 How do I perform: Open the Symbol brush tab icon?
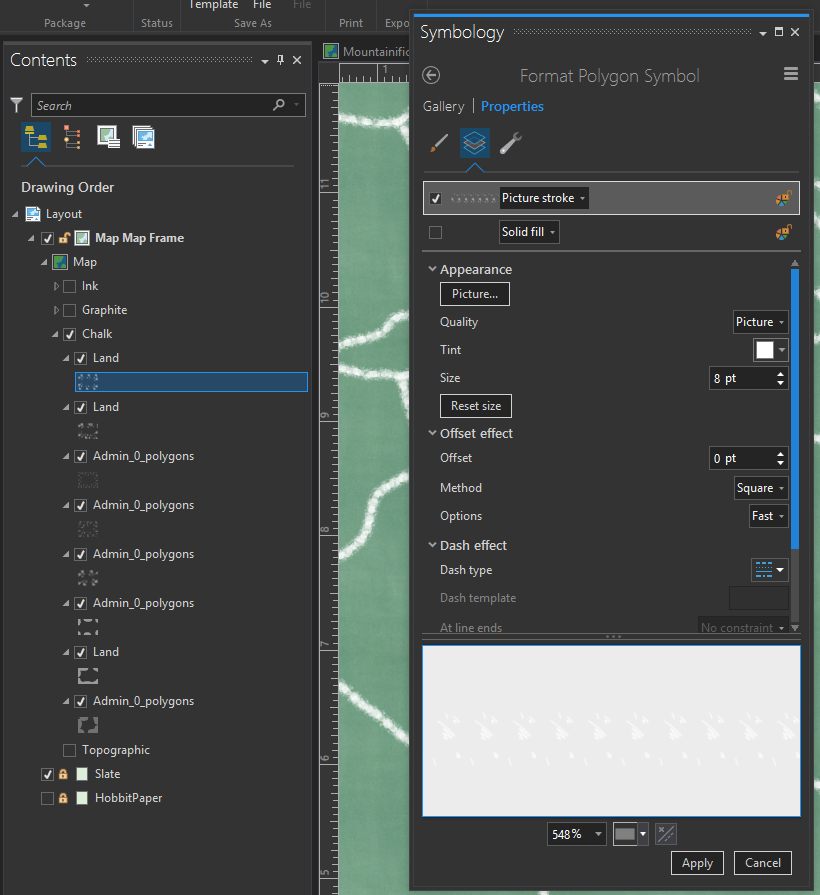(438, 143)
